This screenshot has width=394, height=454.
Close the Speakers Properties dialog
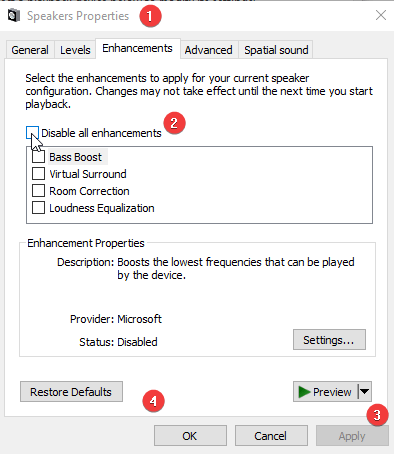[381, 15]
